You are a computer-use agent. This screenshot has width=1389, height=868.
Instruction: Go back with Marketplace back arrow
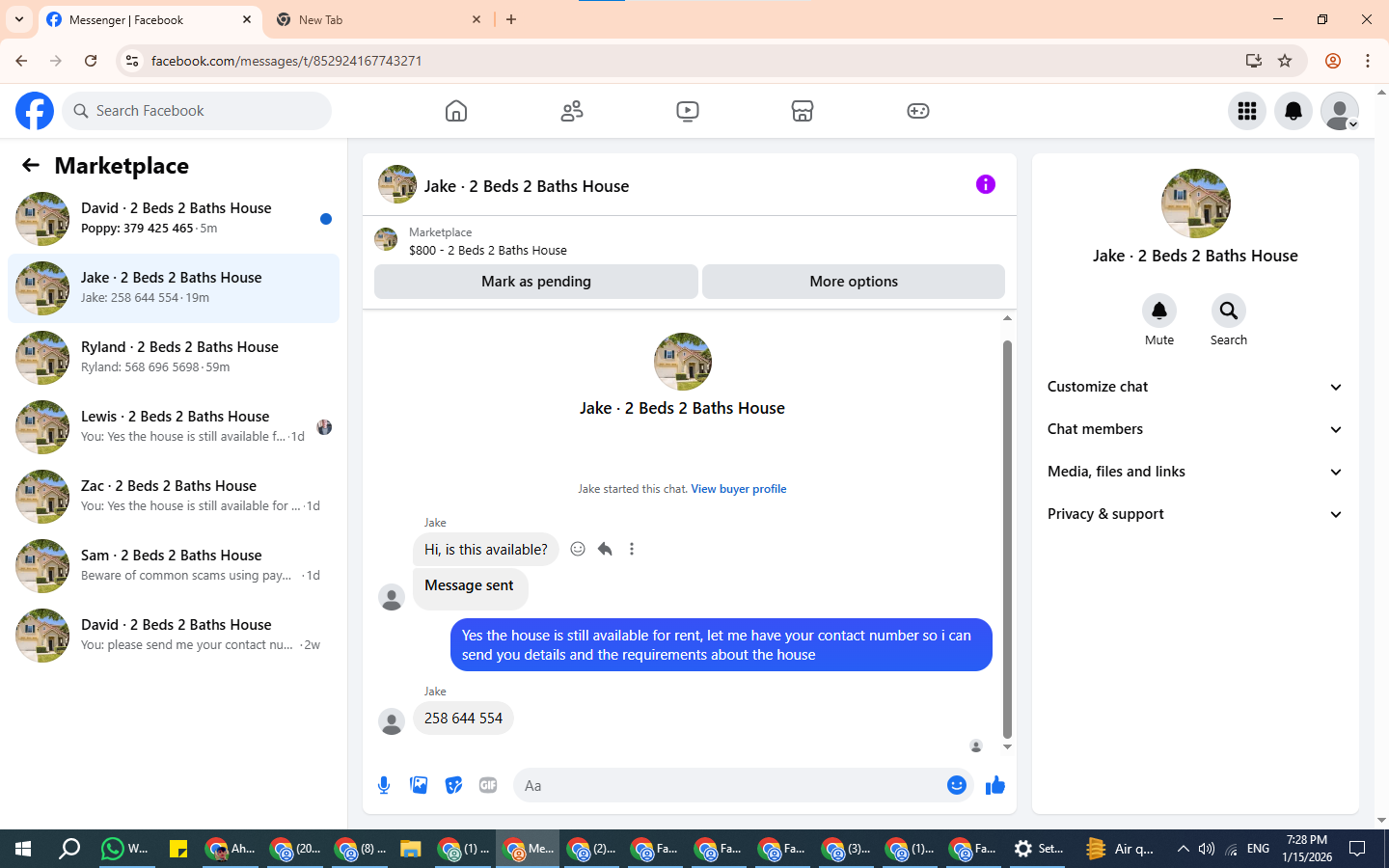tap(31, 165)
